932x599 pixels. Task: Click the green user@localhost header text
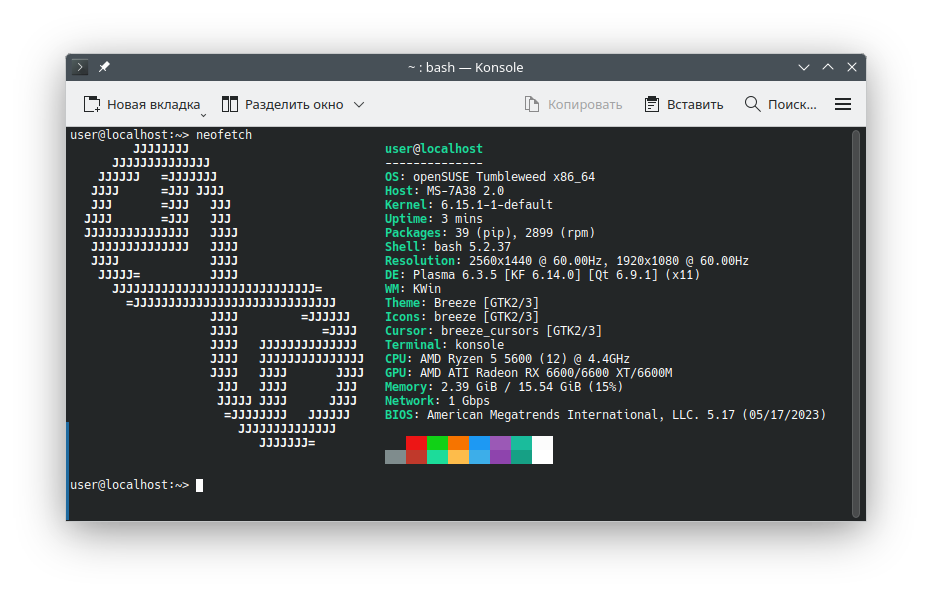tap(434, 149)
